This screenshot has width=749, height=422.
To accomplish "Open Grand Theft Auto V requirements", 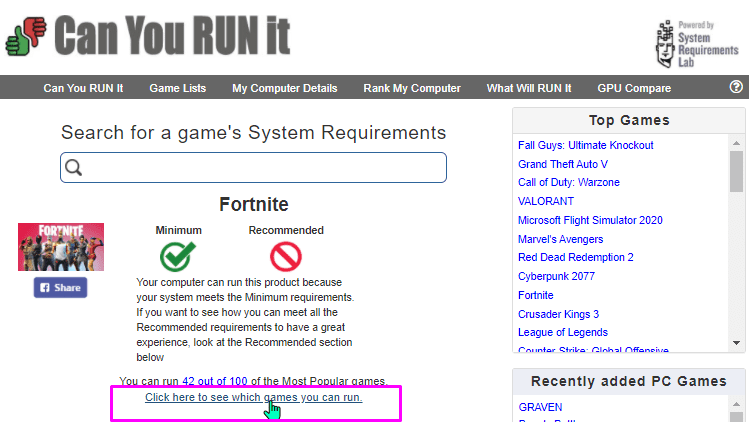I will pos(563,164).
